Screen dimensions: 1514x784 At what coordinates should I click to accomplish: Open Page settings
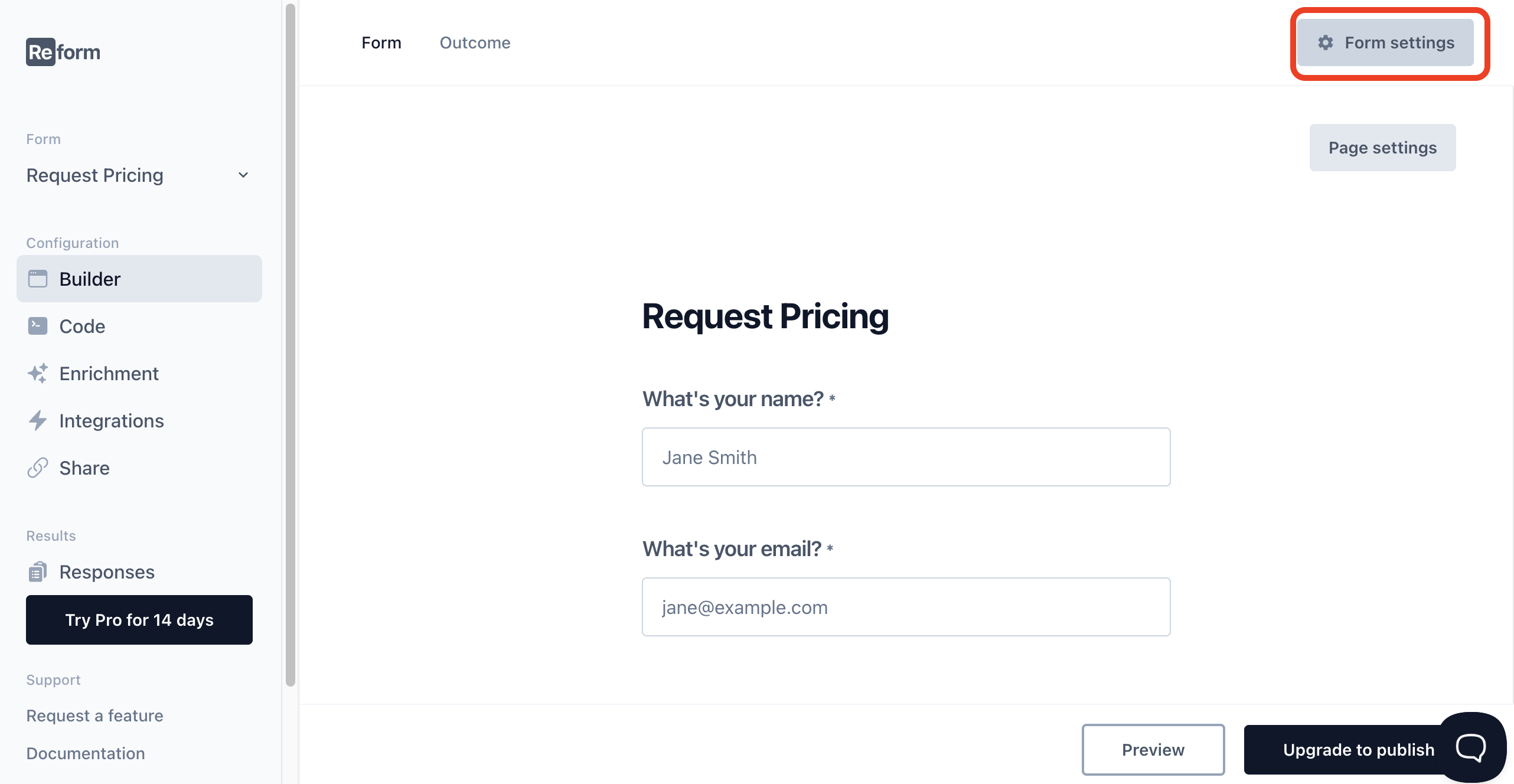(x=1382, y=148)
